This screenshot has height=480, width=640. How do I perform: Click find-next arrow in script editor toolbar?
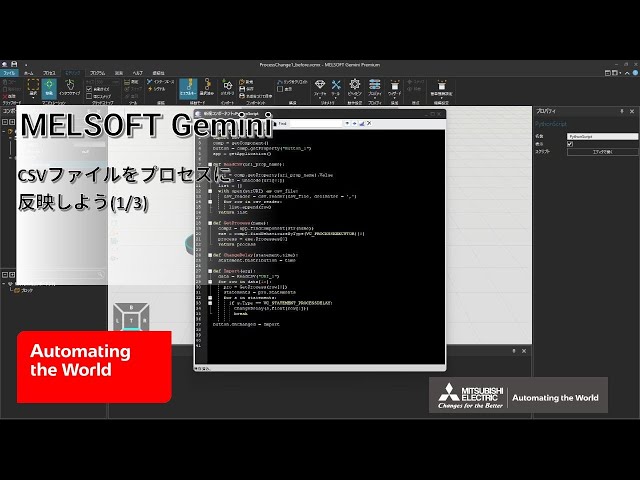point(354,123)
